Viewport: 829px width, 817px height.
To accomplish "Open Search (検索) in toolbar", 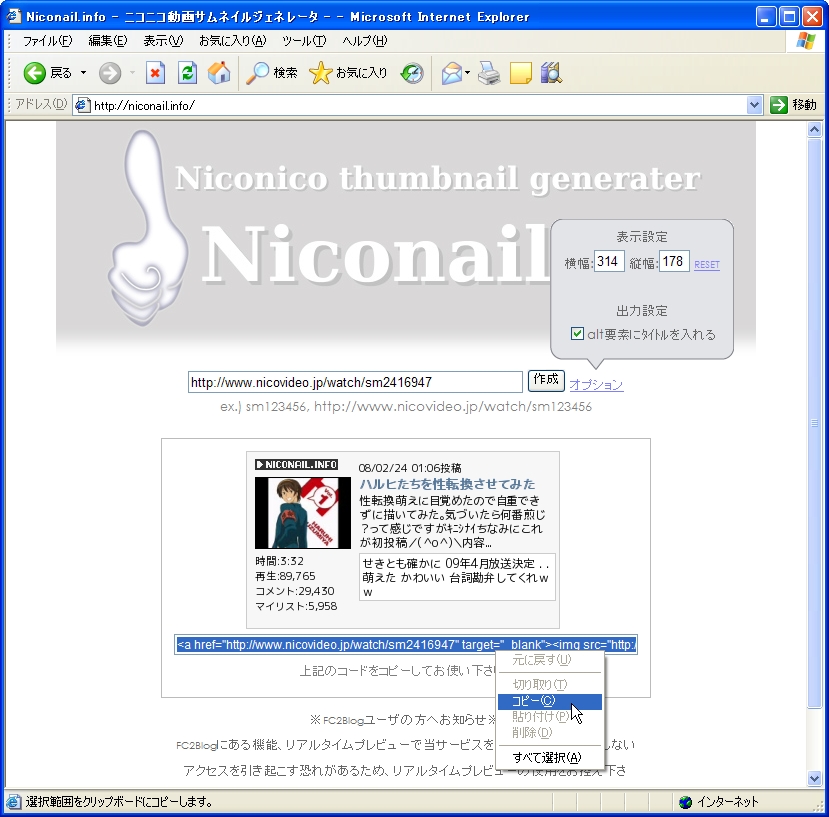I will [272, 73].
